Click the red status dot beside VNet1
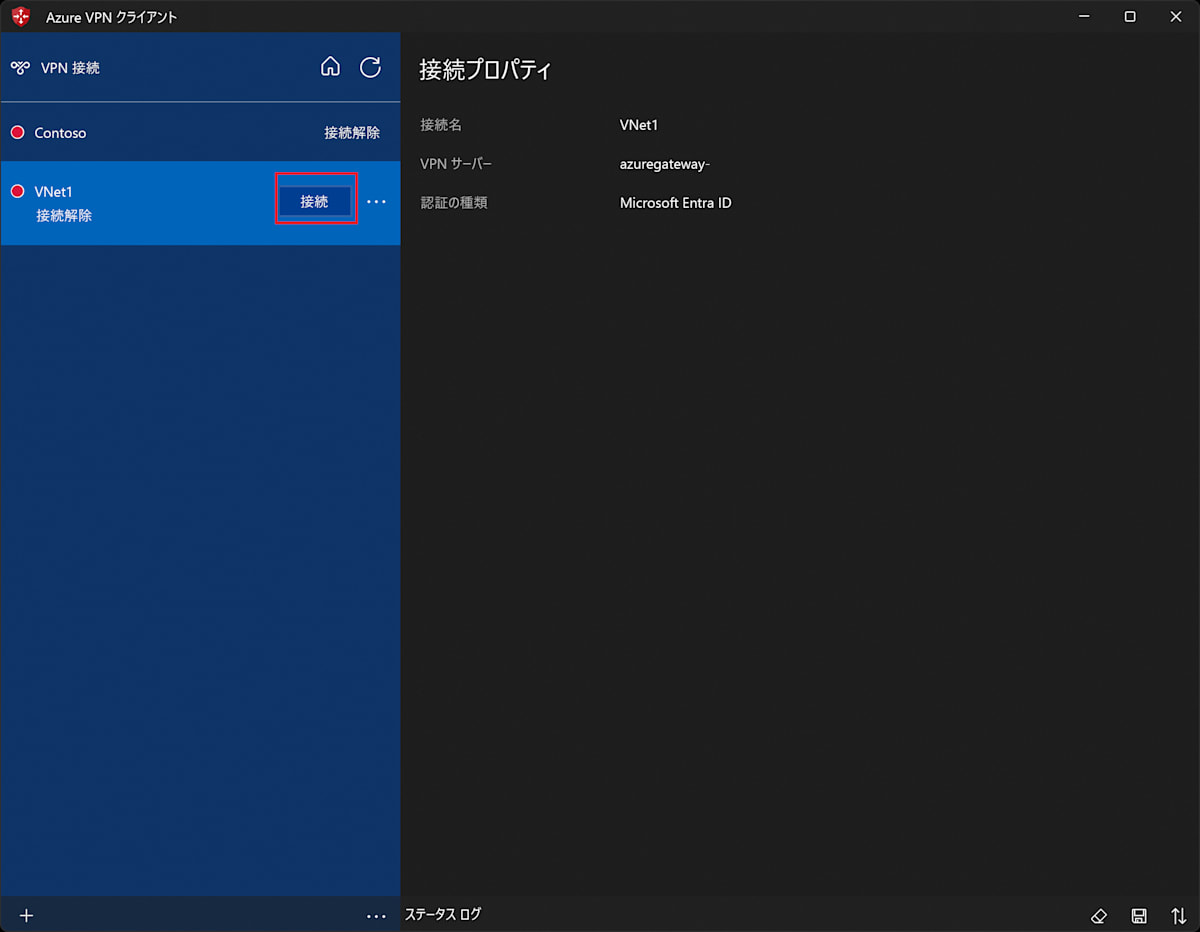 17,191
